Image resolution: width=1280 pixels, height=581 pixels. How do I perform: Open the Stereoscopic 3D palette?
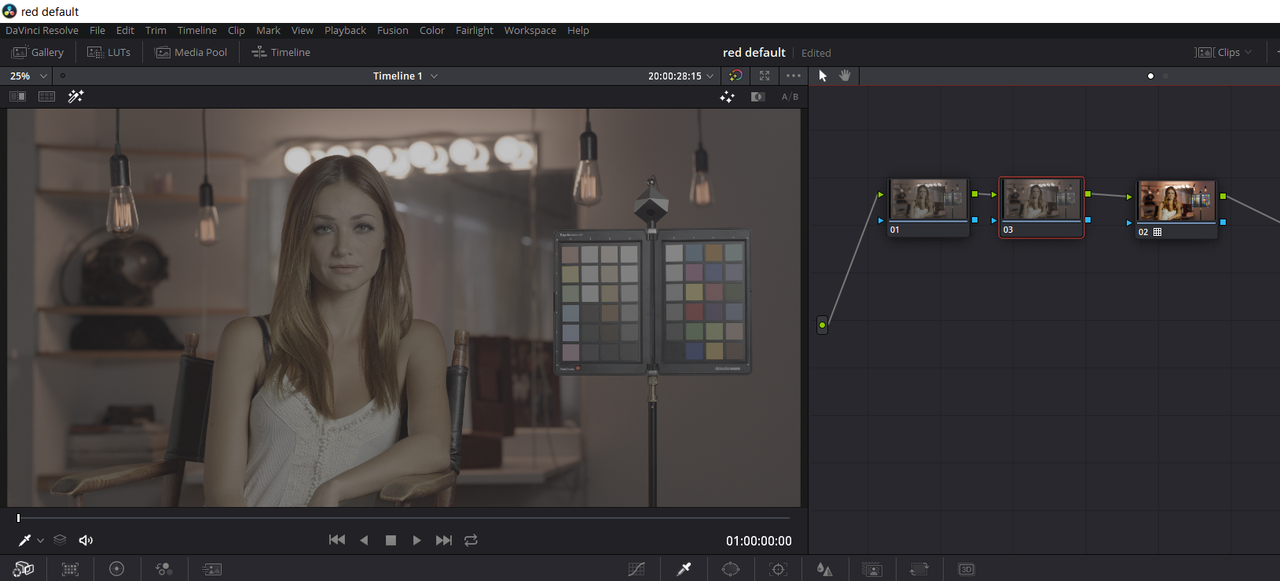(966, 569)
